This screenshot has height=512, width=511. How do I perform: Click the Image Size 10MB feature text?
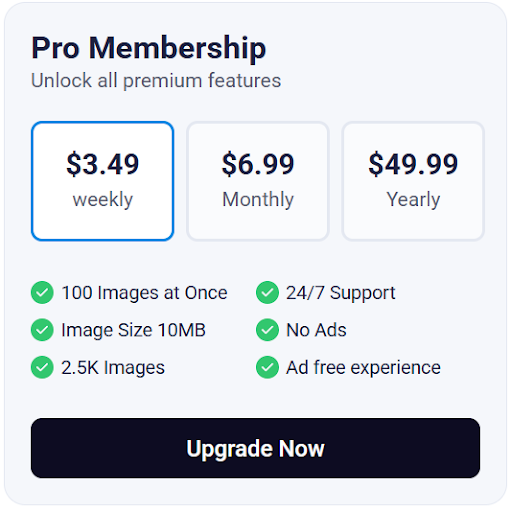tap(133, 330)
